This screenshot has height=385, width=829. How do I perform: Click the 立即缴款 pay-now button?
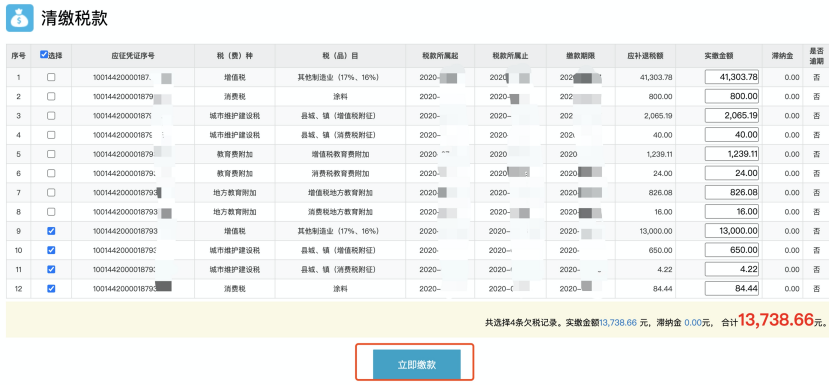[416, 364]
